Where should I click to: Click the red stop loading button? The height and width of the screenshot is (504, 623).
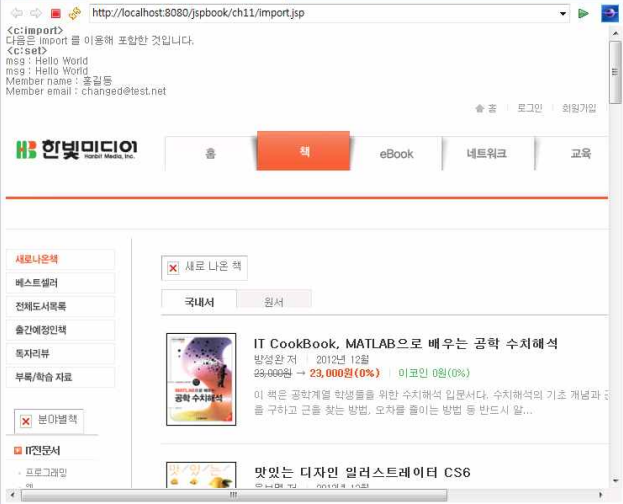tap(56, 14)
